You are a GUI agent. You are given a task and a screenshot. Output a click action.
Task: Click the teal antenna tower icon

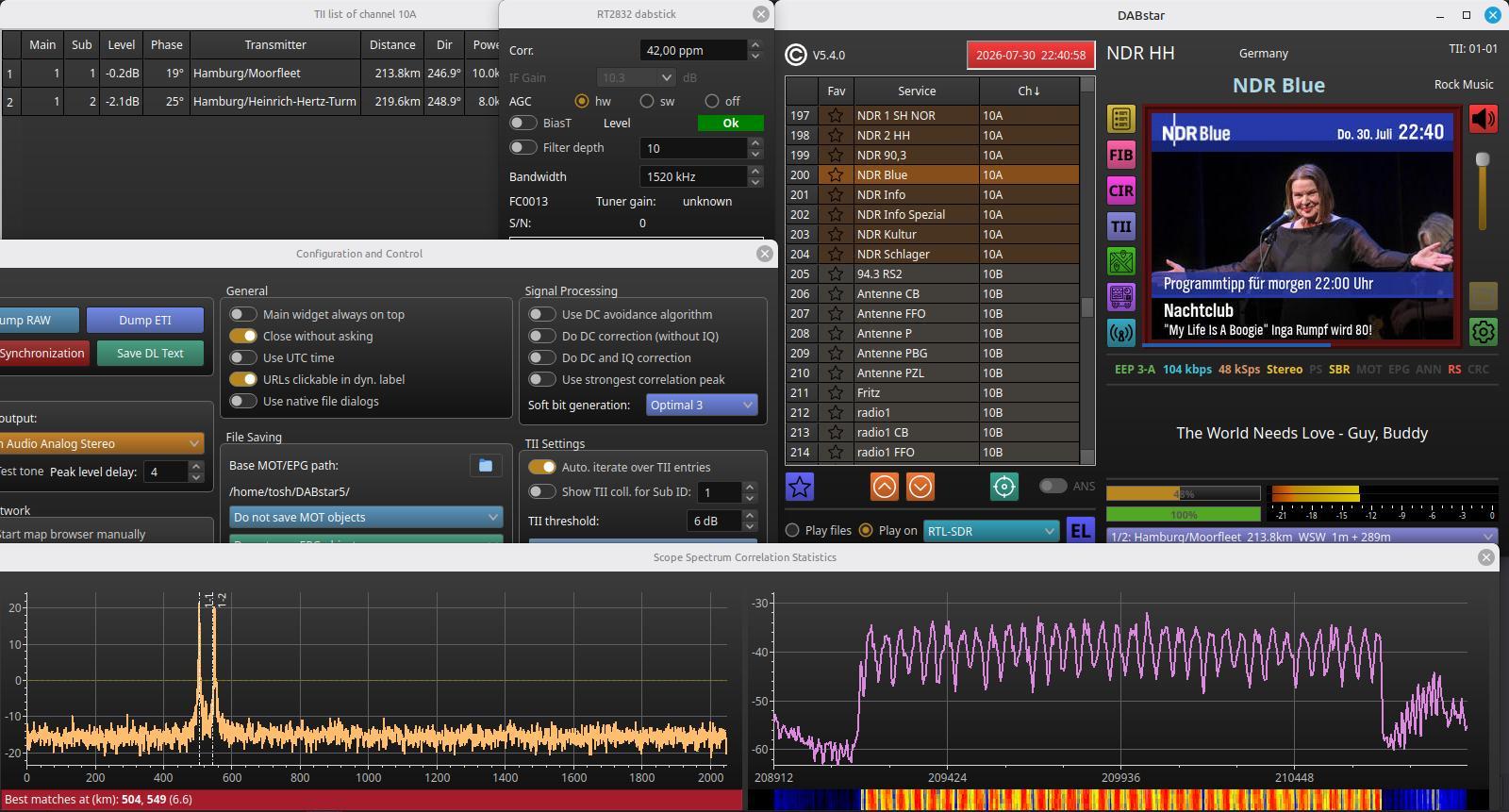pos(1121,332)
